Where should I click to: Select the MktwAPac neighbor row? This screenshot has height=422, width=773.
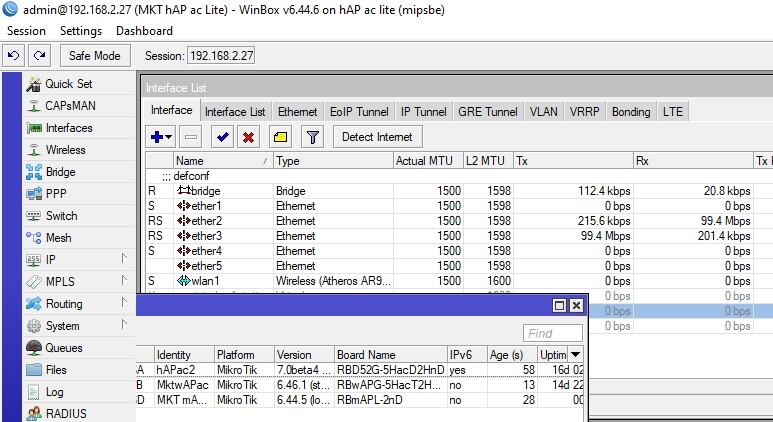click(360, 385)
